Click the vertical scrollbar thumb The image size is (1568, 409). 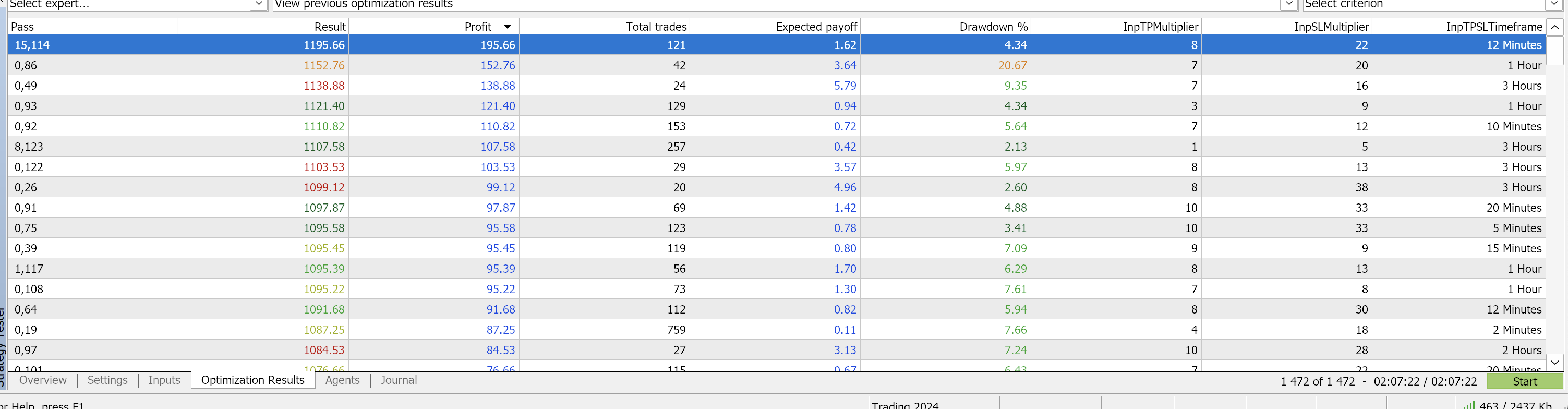[1555, 50]
